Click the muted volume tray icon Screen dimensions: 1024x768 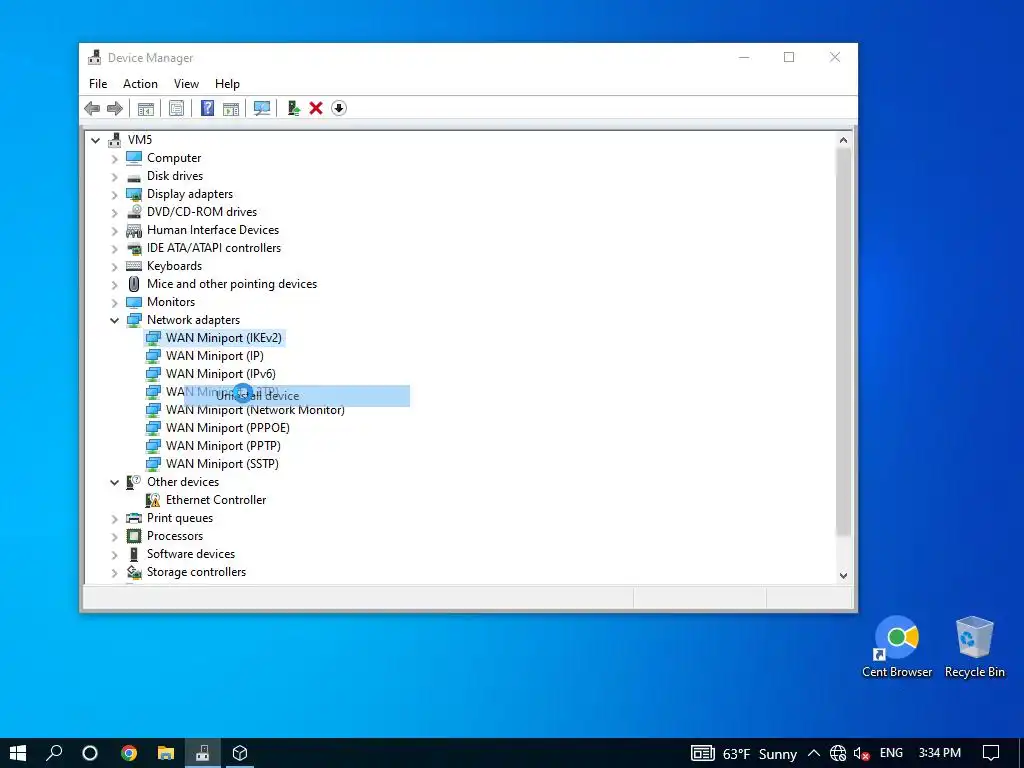(x=861, y=754)
